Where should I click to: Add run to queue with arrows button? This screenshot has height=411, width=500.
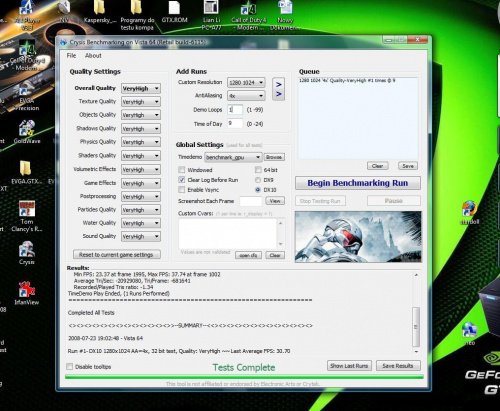pos(279,89)
